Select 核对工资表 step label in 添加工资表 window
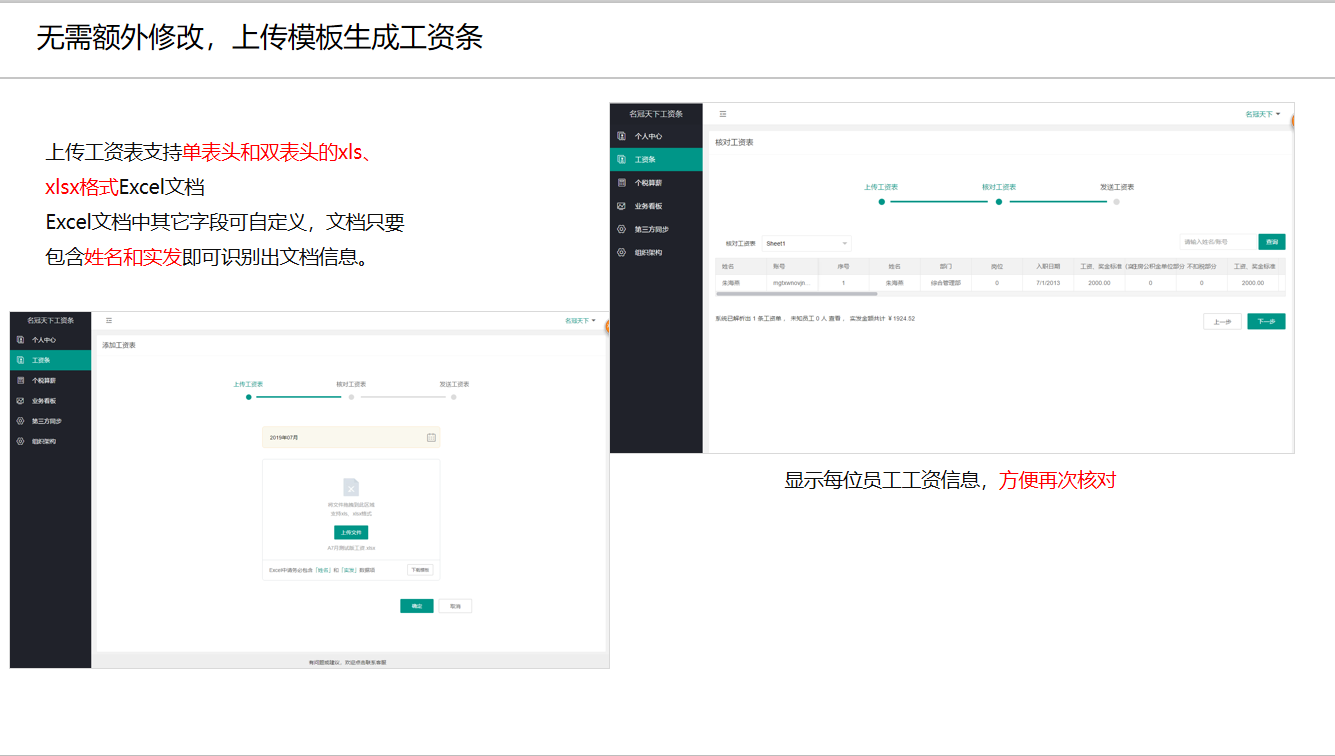1335x756 pixels. pyautogui.click(x=351, y=384)
